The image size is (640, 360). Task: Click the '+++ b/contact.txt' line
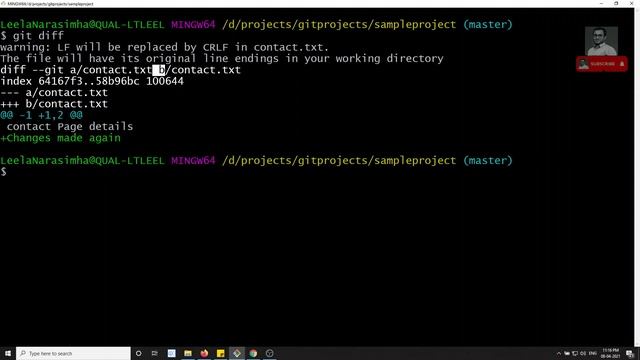point(54,104)
